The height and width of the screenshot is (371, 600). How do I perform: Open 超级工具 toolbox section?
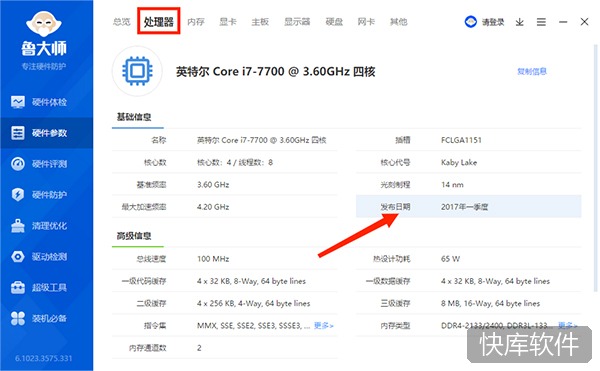pyautogui.click(x=39, y=287)
